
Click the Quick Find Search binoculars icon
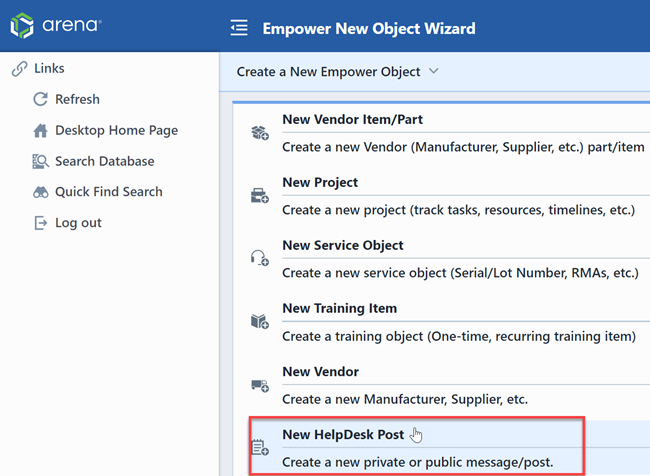pyautogui.click(x=41, y=192)
